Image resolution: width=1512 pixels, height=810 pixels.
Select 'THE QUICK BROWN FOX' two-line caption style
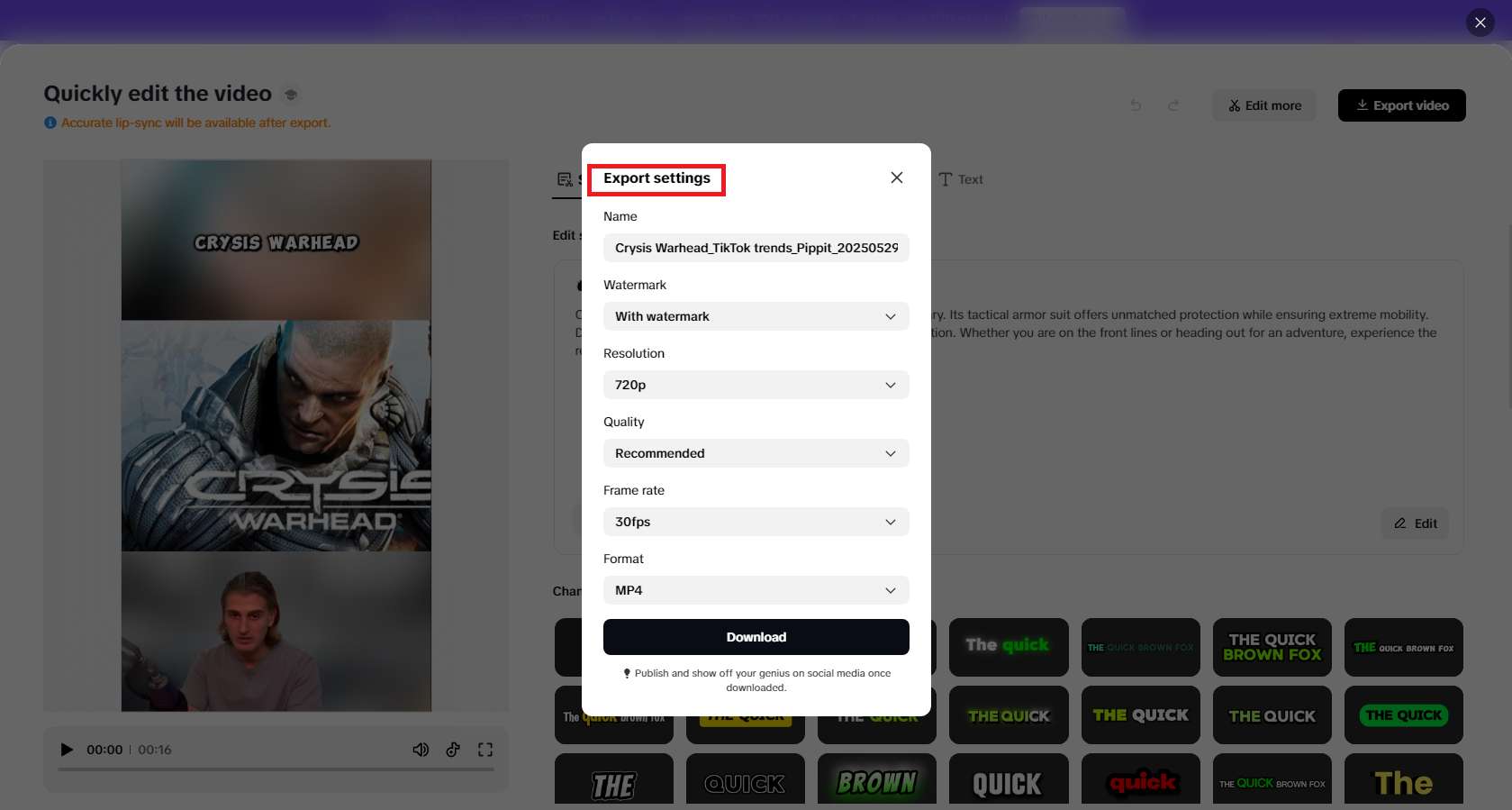coord(1272,647)
